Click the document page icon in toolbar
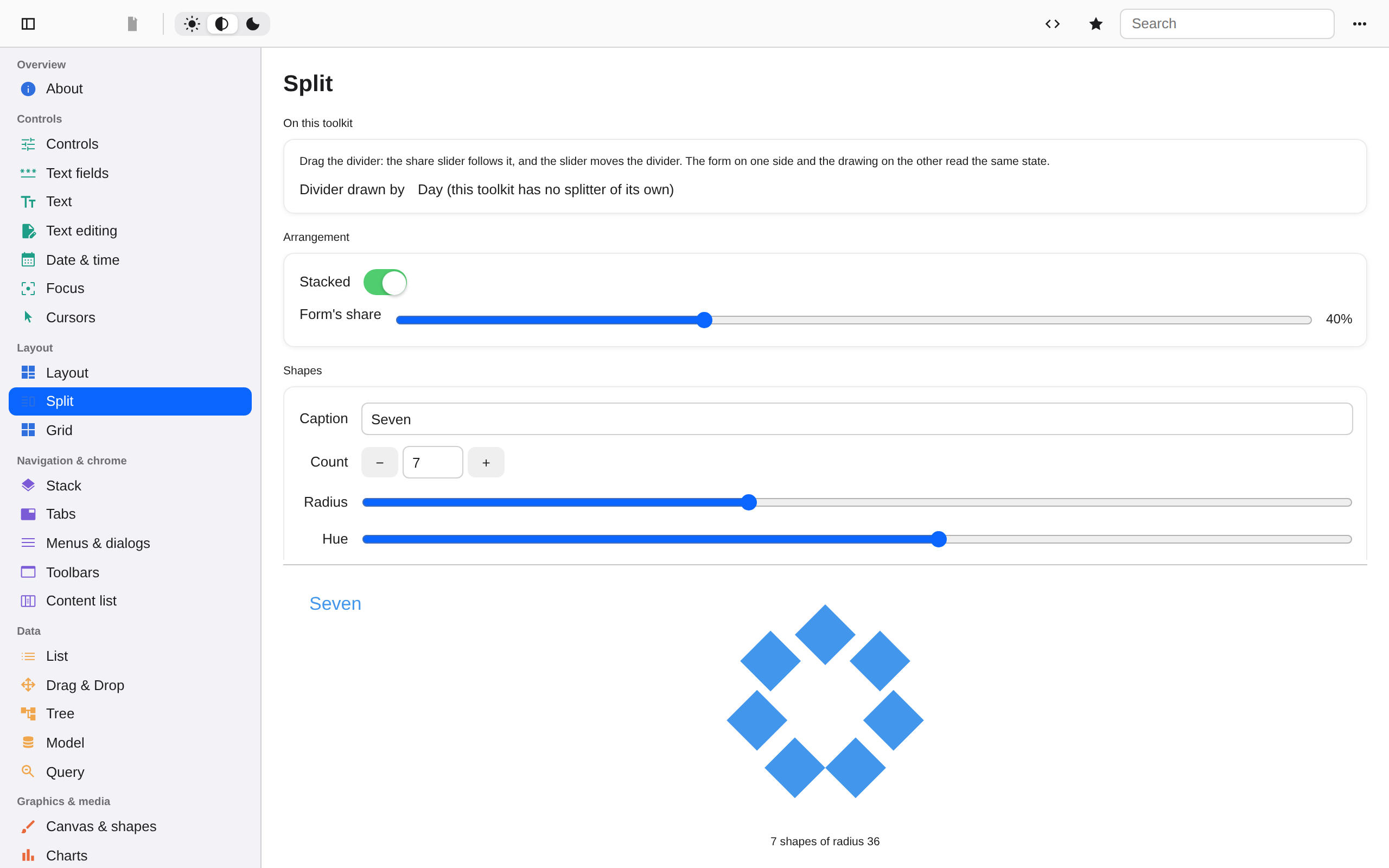Viewport: 1389px width, 868px height. pyautogui.click(x=132, y=23)
